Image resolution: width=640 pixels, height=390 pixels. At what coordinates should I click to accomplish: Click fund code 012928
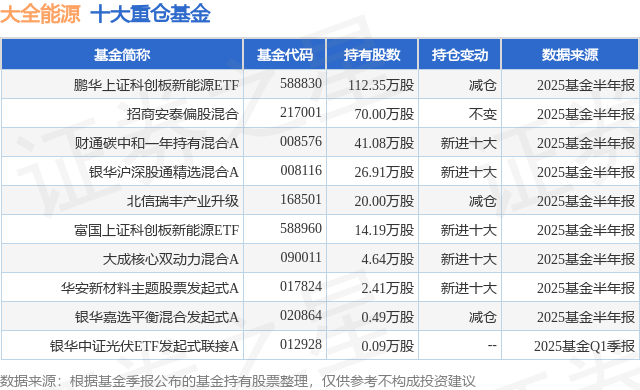pyautogui.click(x=301, y=344)
